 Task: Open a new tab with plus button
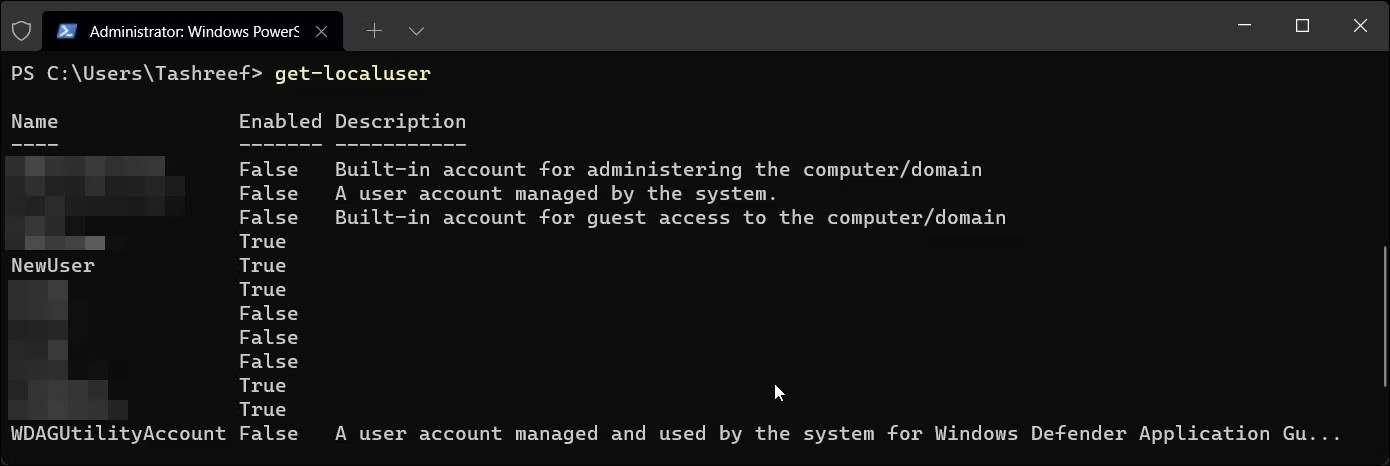[374, 31]
